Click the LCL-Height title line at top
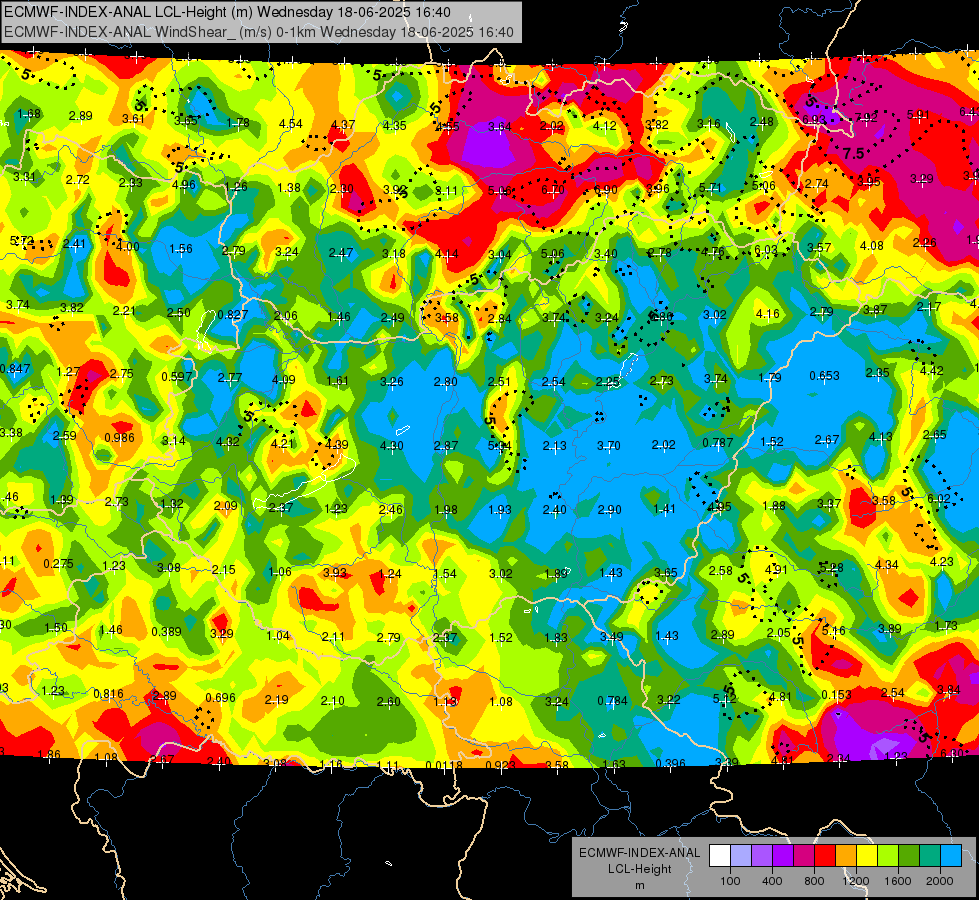The image size is (979, 900). (x=227, y=12)
